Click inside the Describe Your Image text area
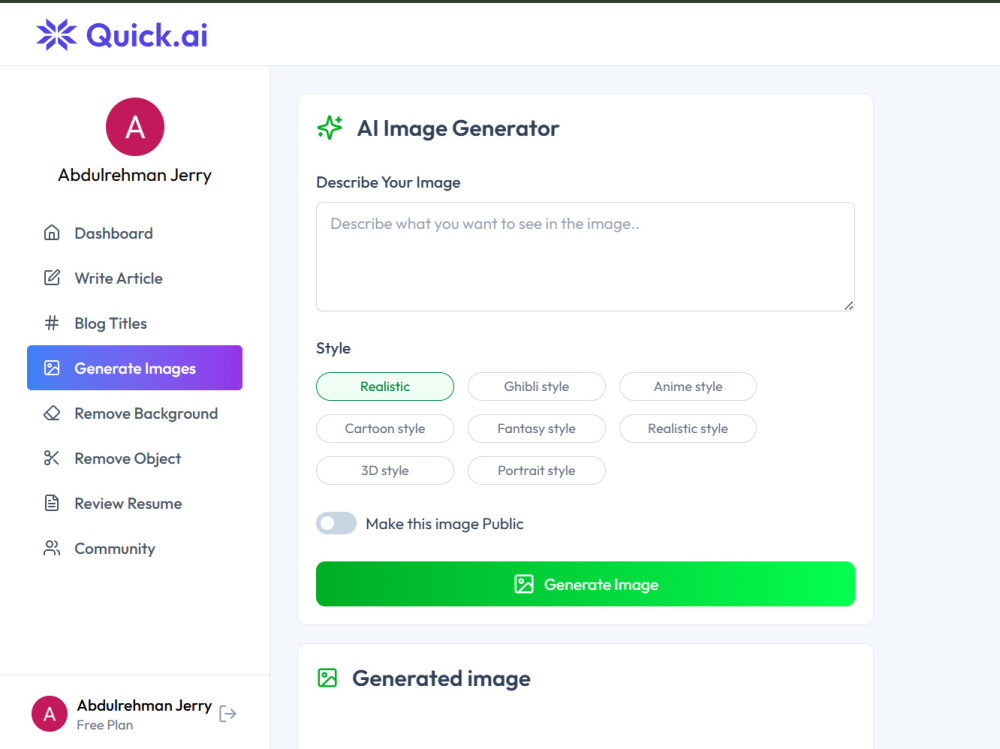This screenshot has width=1000, height=749. (x=585, y=257)
